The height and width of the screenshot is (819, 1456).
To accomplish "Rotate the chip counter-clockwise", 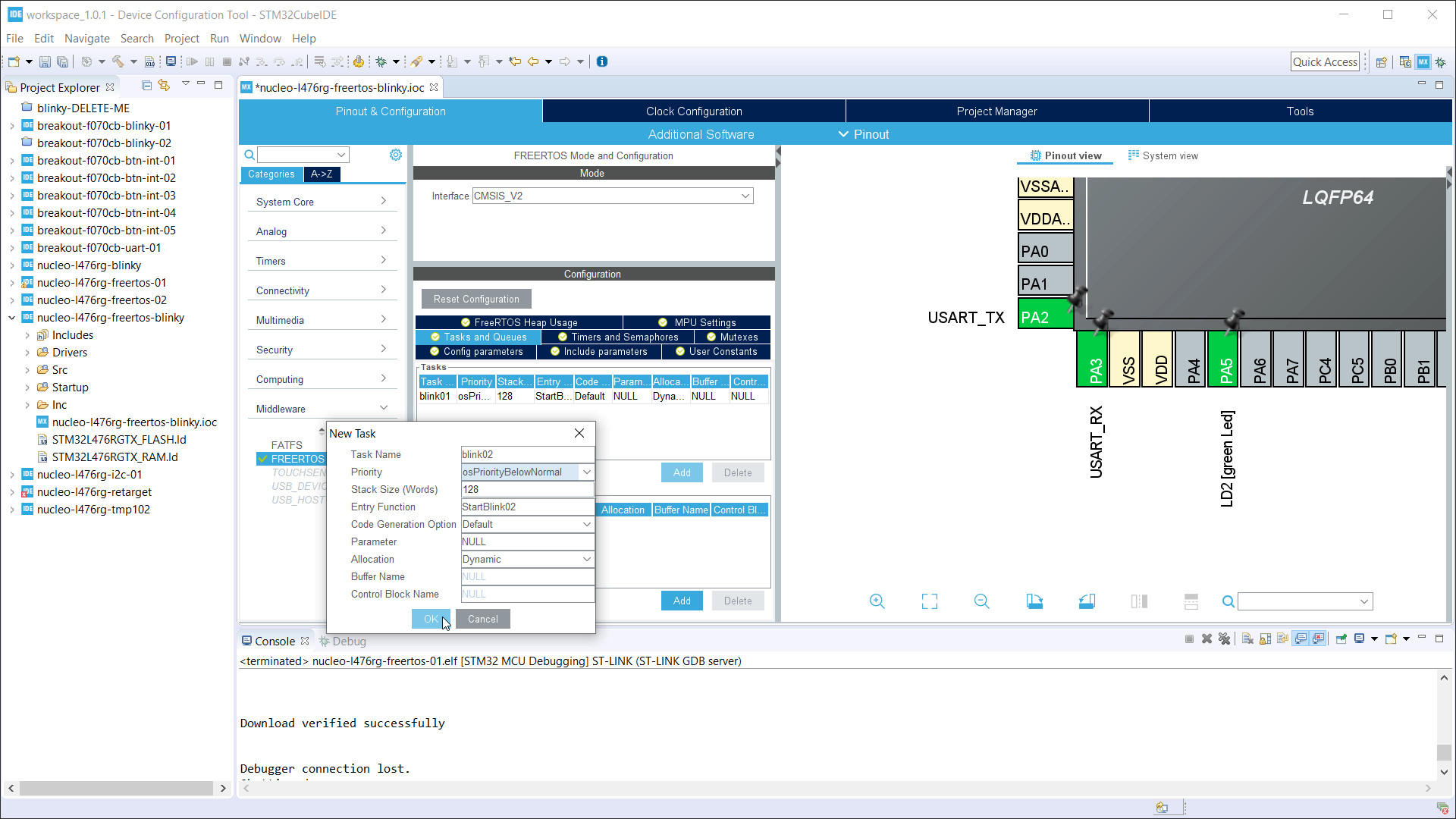I will (1087, 601).
